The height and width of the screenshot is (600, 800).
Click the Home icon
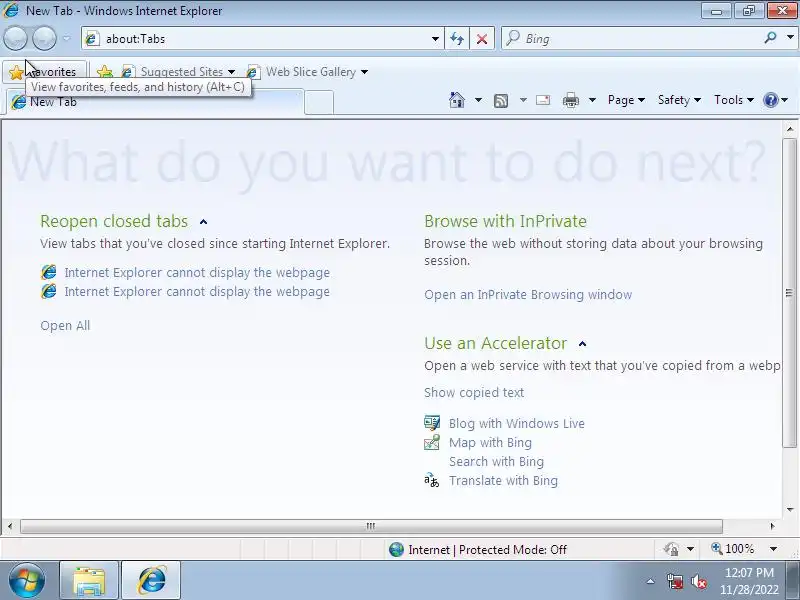pos(457,100)
